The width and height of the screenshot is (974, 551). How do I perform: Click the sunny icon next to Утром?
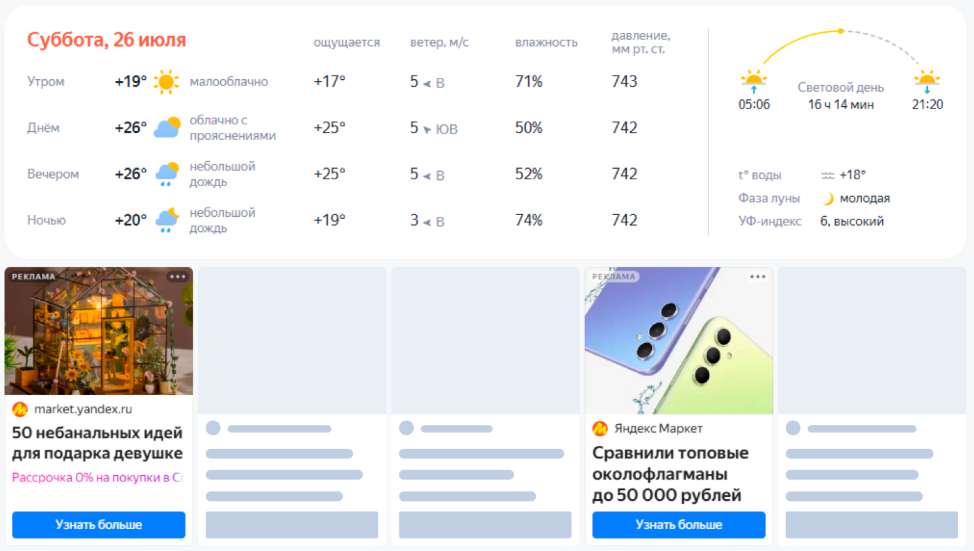pos(166,81)
